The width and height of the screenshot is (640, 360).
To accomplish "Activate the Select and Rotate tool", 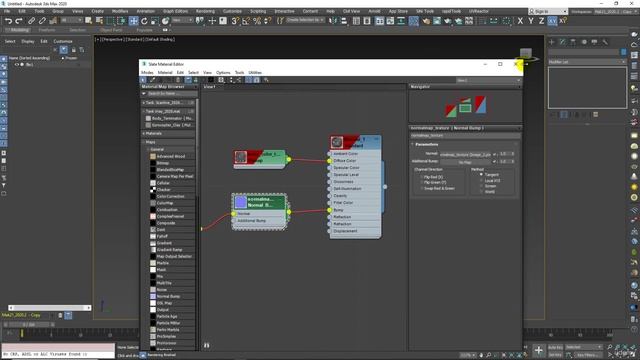I will click(x=144, y=20).
